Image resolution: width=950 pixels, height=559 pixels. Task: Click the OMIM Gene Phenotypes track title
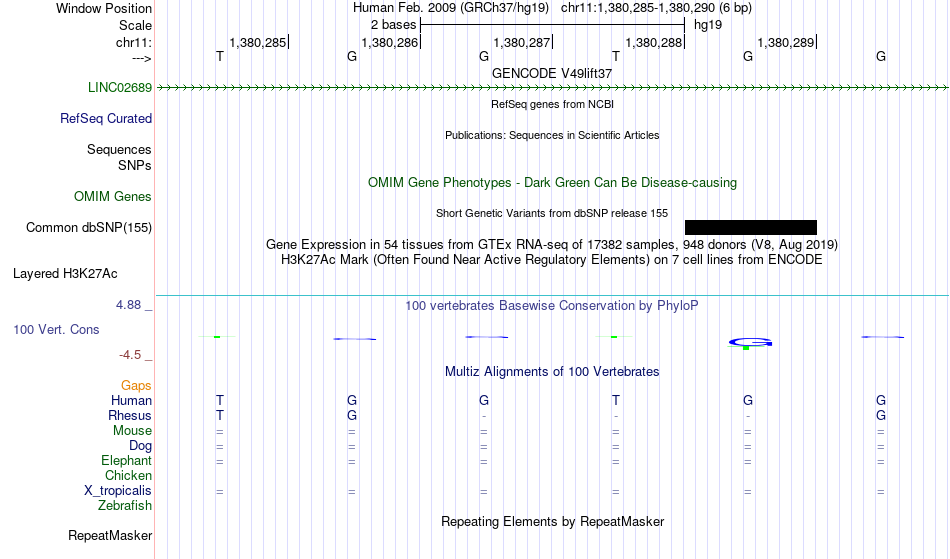click(x=552, y=182)
